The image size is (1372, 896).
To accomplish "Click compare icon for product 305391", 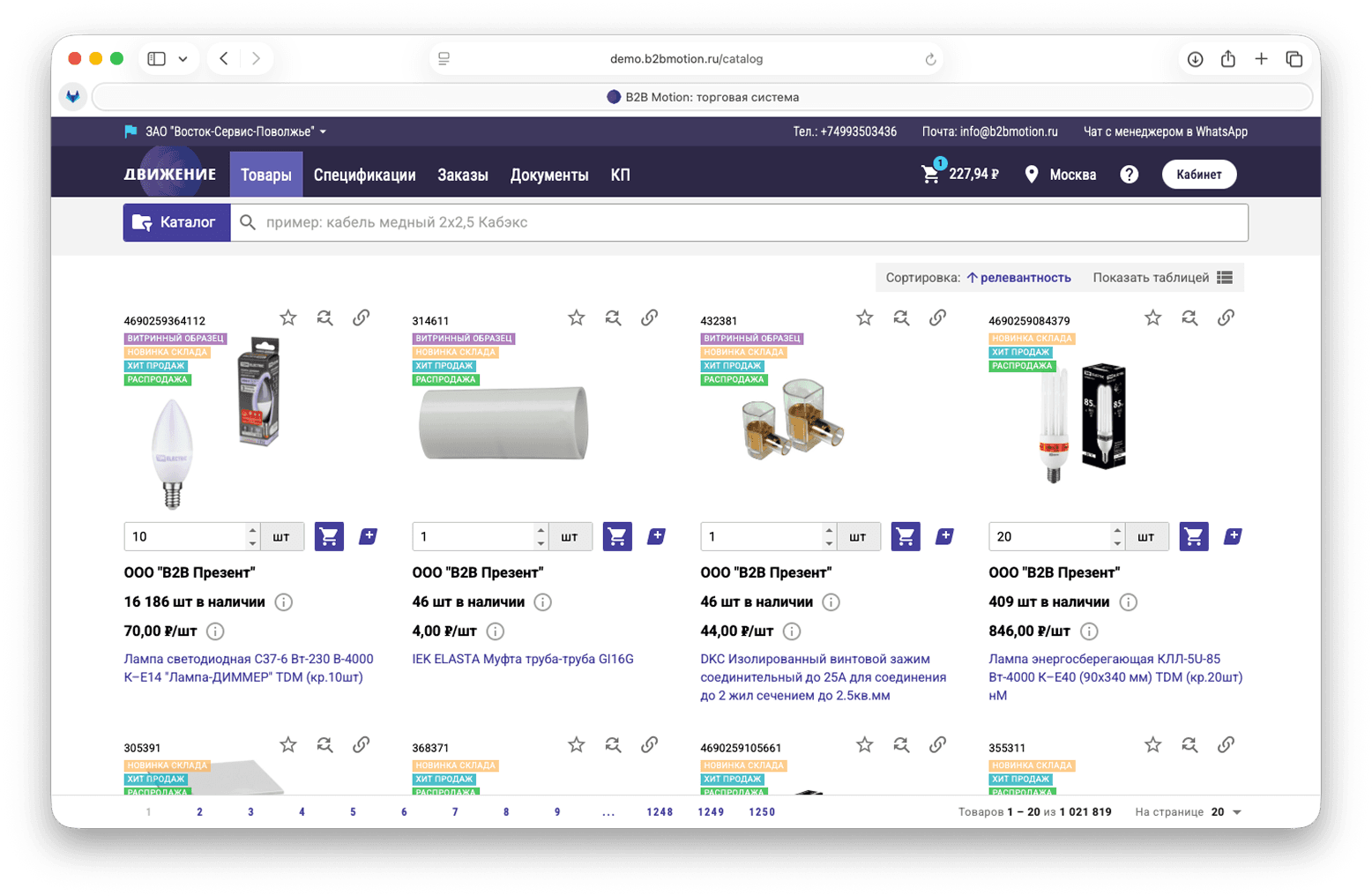I will point(324,745).
